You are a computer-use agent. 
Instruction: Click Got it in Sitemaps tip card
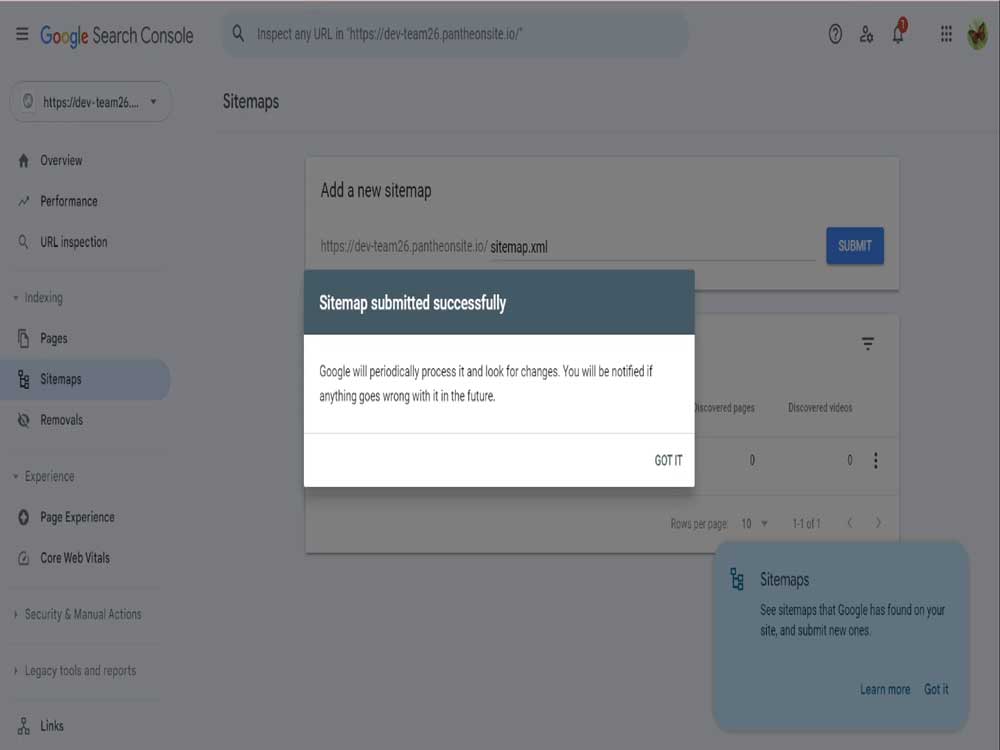click(936, 689)
